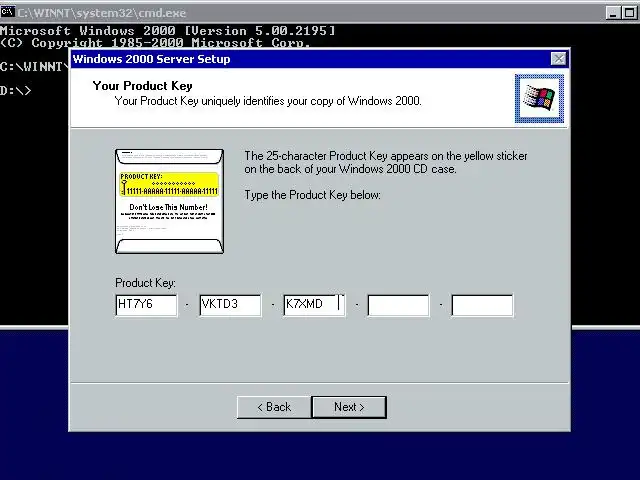Click the 'Microsoft Windows 2000 [Version 5.00.2195]' line
Screen dimensions: 640x480
tap(167, 31)
